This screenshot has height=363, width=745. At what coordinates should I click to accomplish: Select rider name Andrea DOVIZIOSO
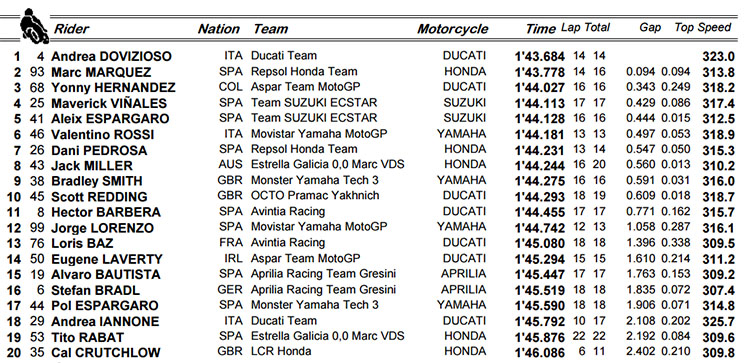click(111, 57)
